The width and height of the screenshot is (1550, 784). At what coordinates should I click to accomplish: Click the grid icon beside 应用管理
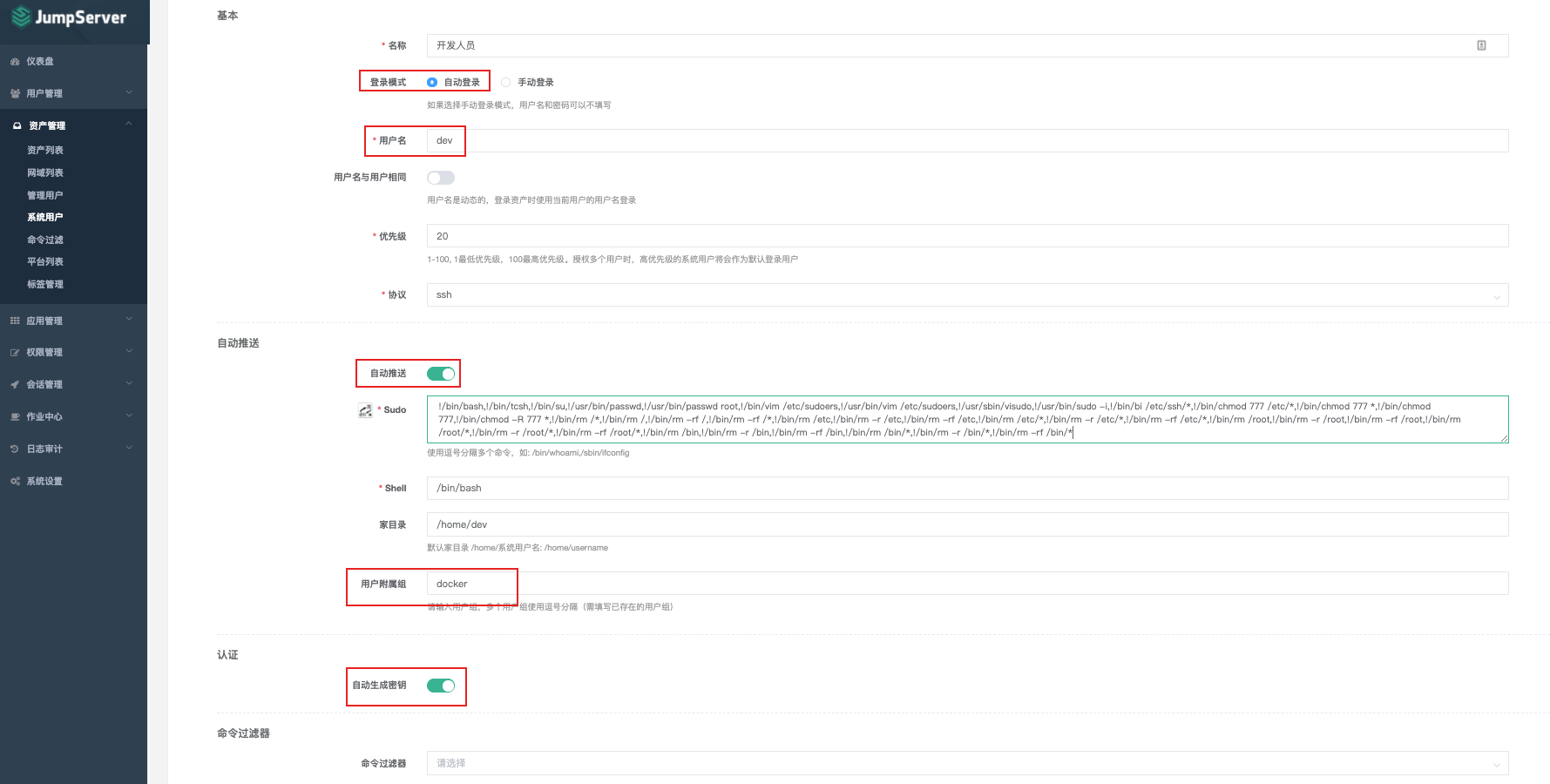(15, 321)
